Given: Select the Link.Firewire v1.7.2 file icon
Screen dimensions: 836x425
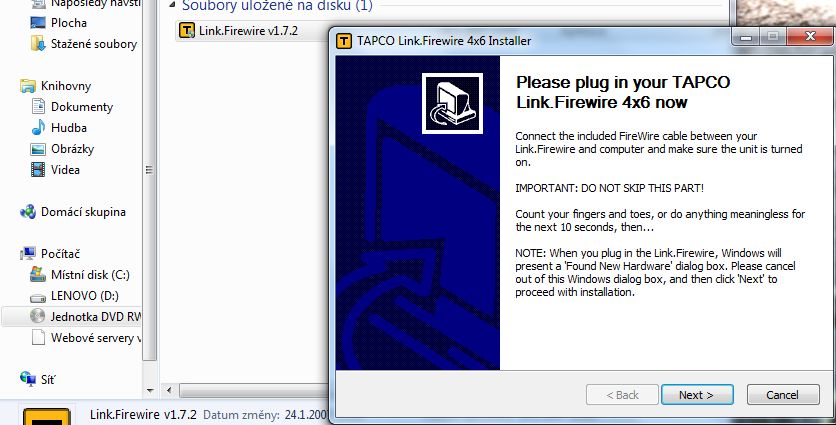Looking at the screenshot, I should click(x=187, y=30).
